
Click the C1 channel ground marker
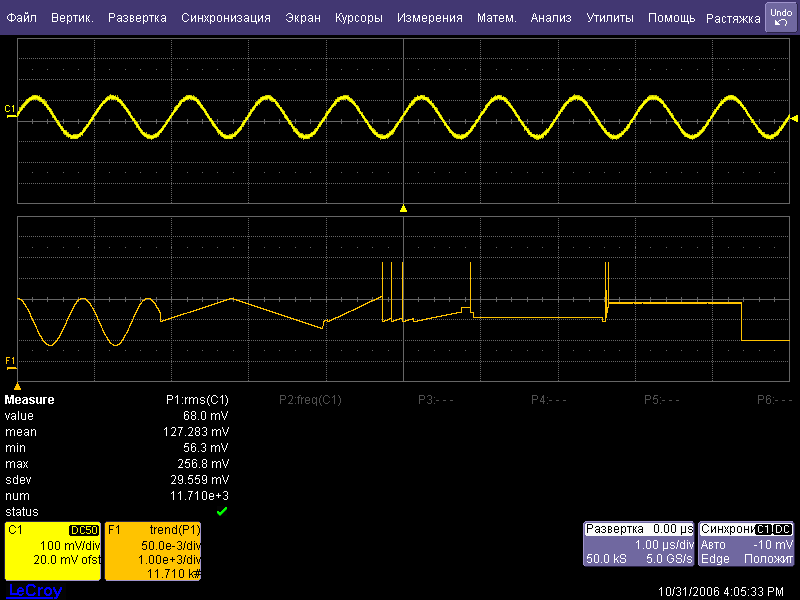click(x=10, y=109)
